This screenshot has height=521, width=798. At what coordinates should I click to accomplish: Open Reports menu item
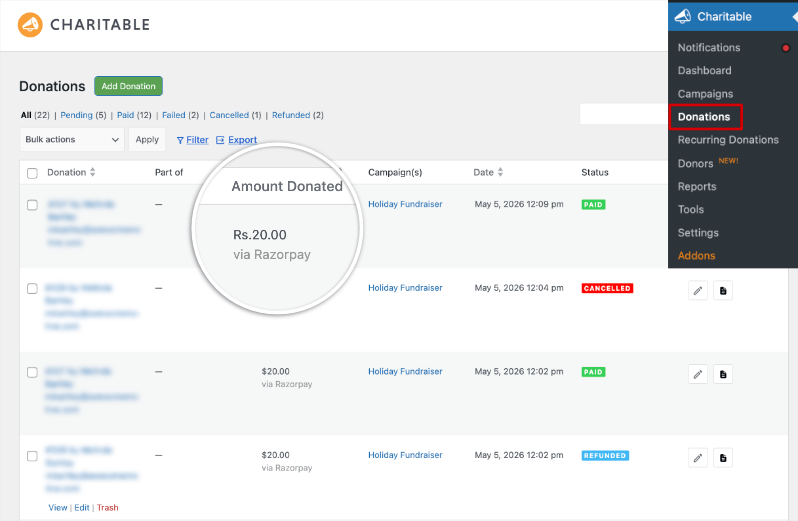coord(697,186)
